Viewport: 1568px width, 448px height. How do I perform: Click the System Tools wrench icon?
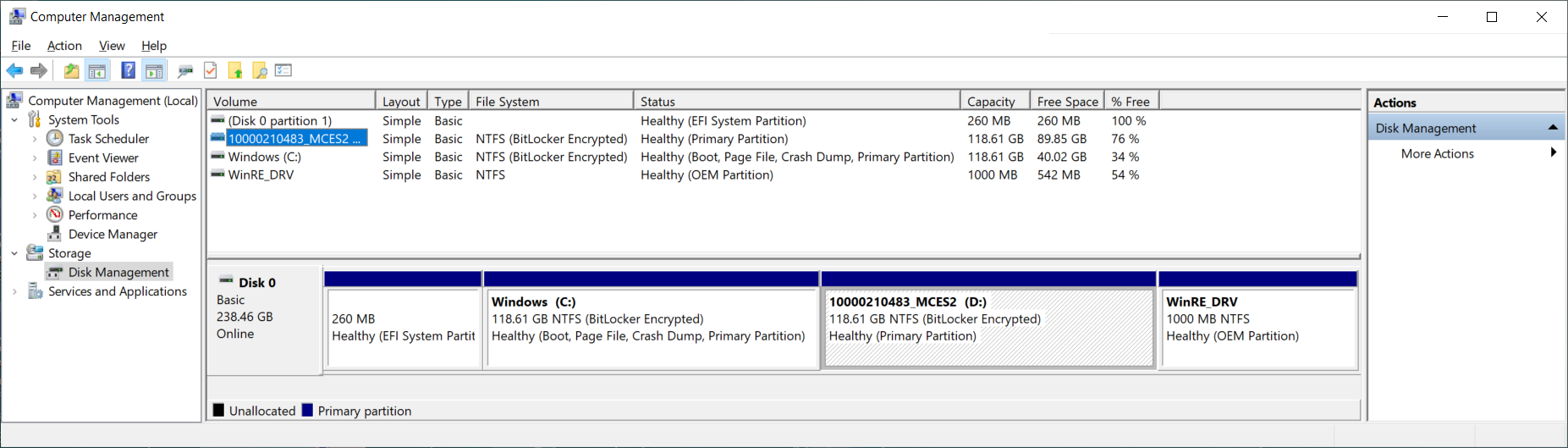(35, 119)
